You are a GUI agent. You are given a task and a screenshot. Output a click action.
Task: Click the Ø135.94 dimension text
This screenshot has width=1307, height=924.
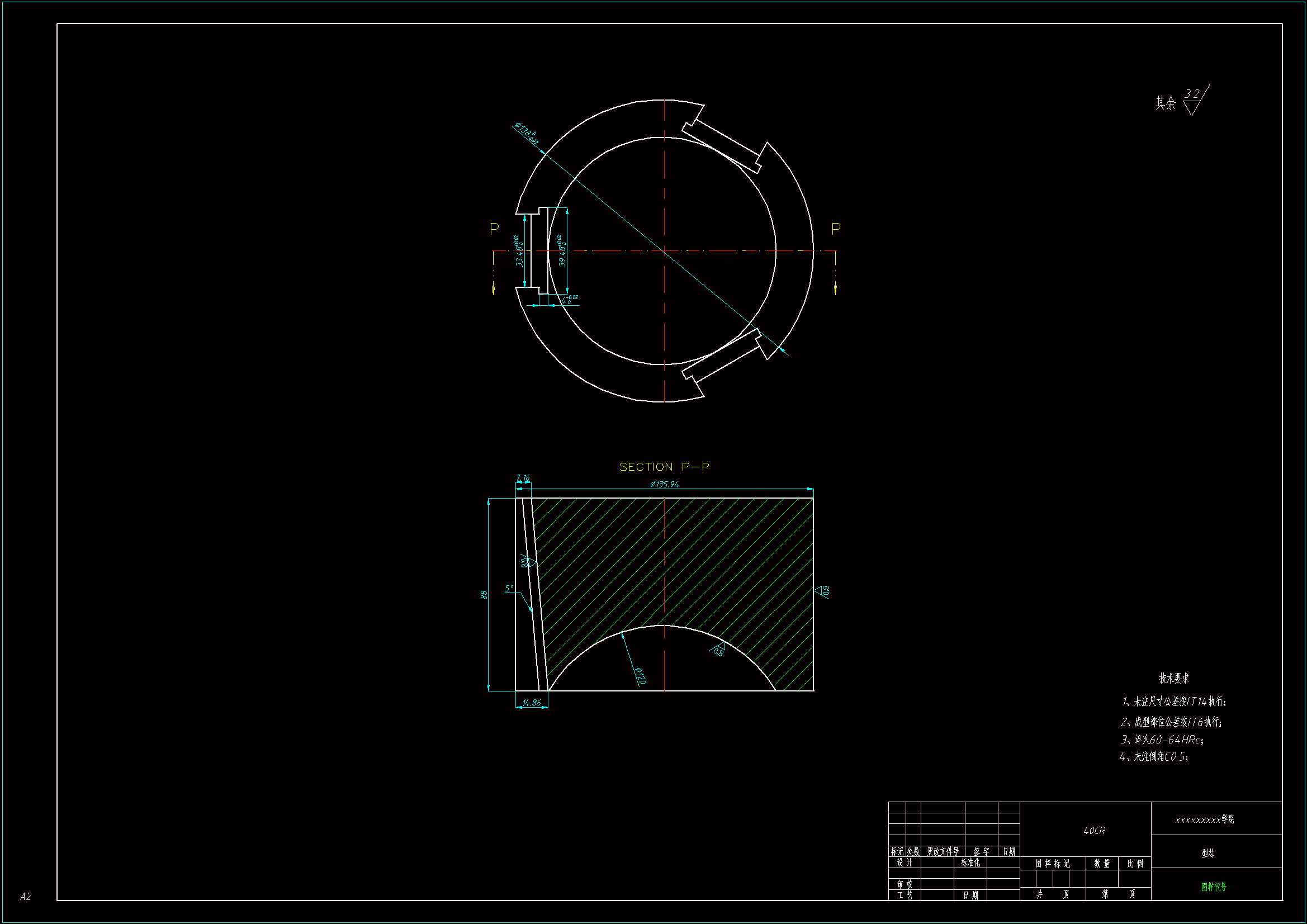(x=664, y=485)
